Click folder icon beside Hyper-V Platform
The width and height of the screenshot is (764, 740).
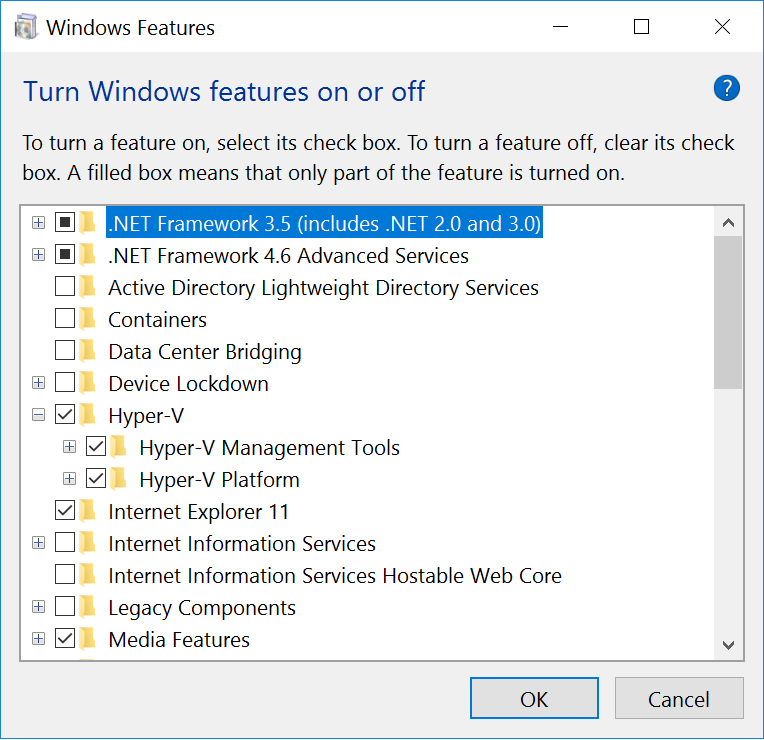pyautogui.click(x=118, y=479)
